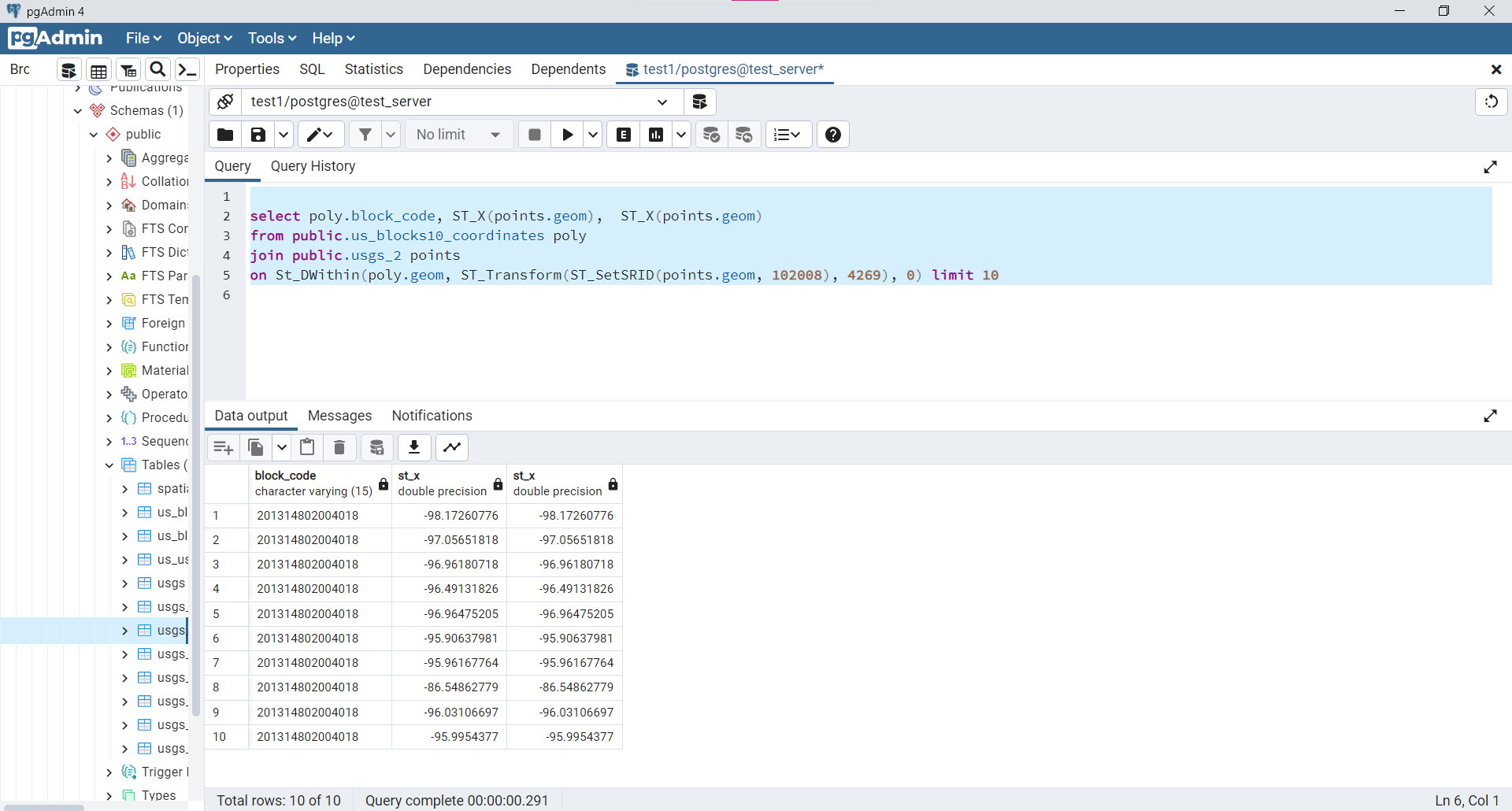Click the Explain Analyze button
Viewport: 1512px width, 811px height.
coord(656,135)
